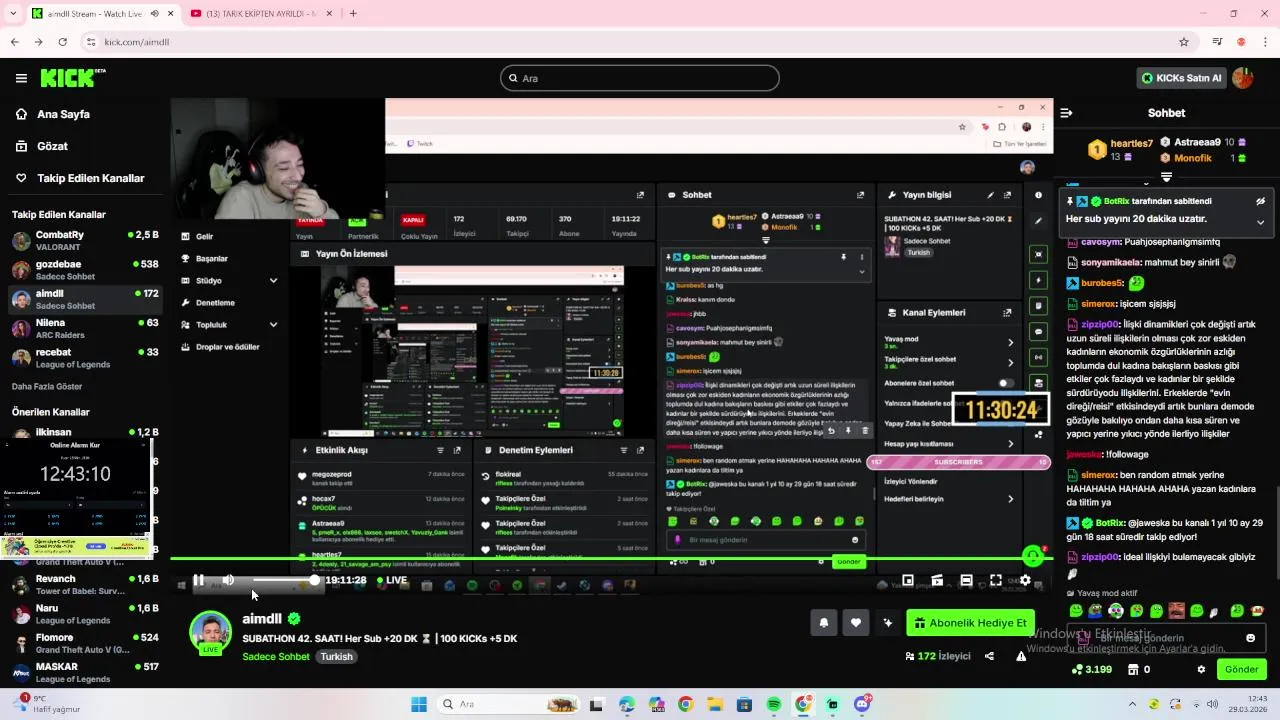Edit Yayın bilgisi pencil icon
Image resolution: width=1280 pixels, height=720 pixels.
pos(990,195)
